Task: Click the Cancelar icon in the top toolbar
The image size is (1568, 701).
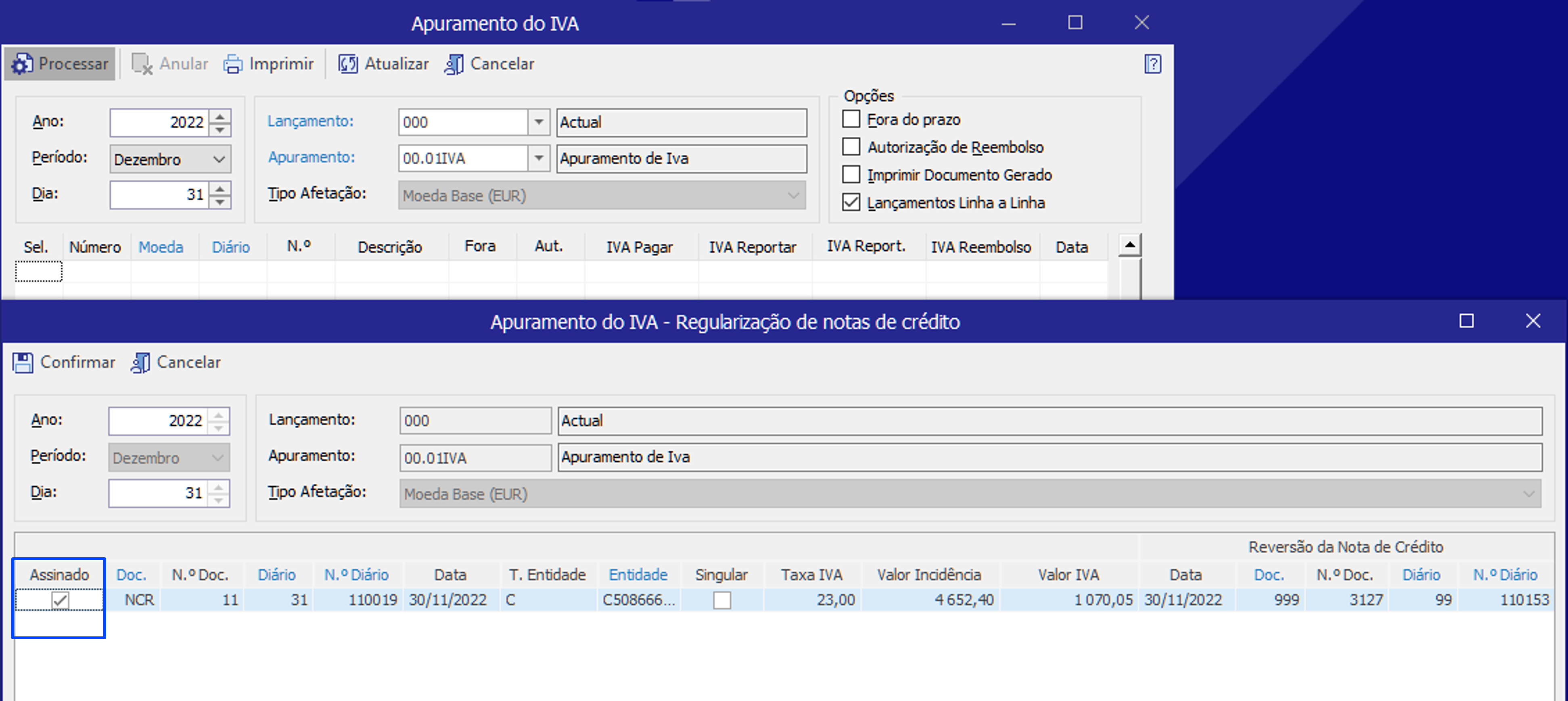Action: 454,64
